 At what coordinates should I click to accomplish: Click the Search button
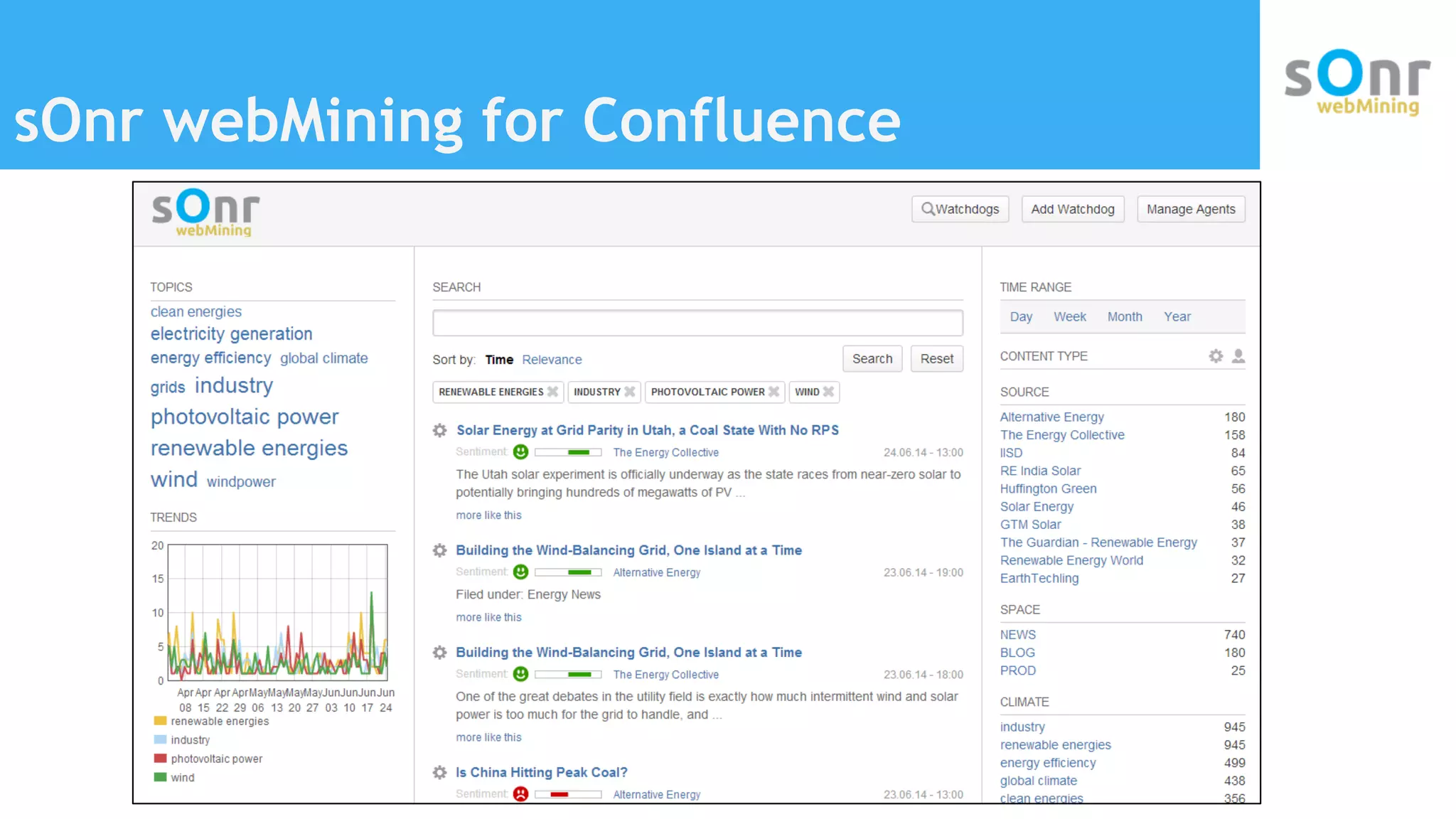(x=872, y=359)
